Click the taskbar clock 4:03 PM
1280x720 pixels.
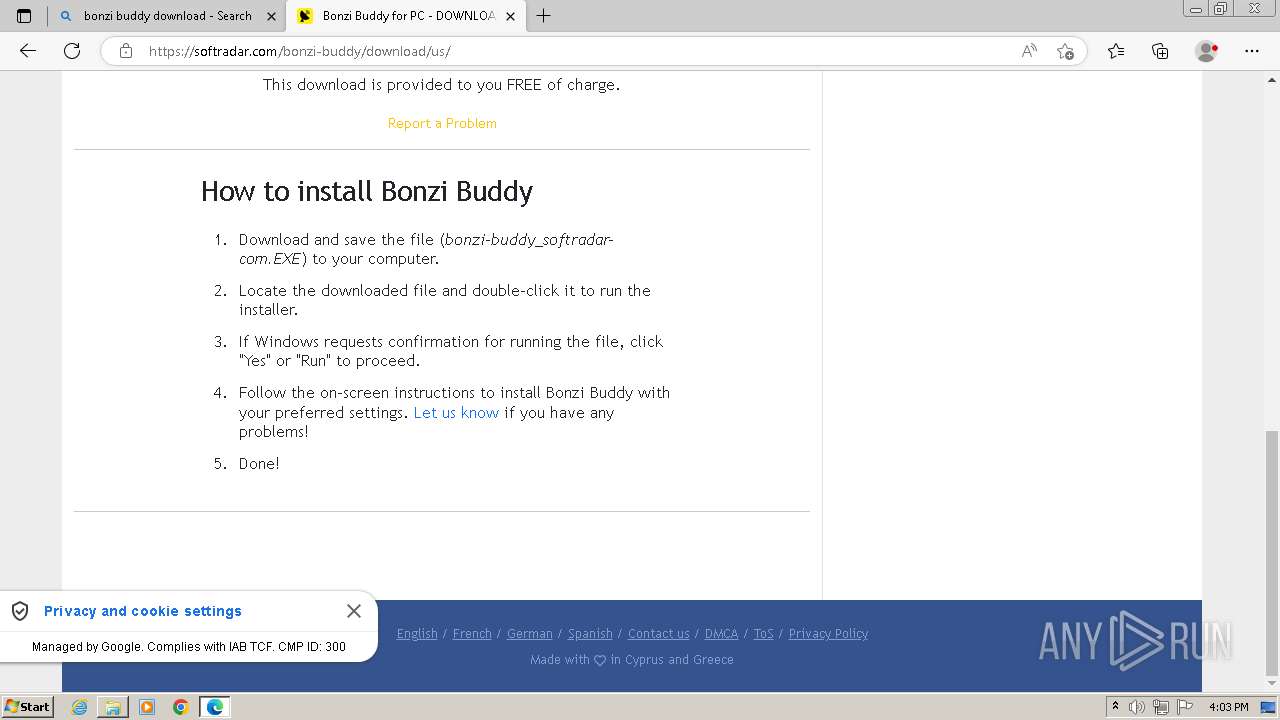point(1228,707)
